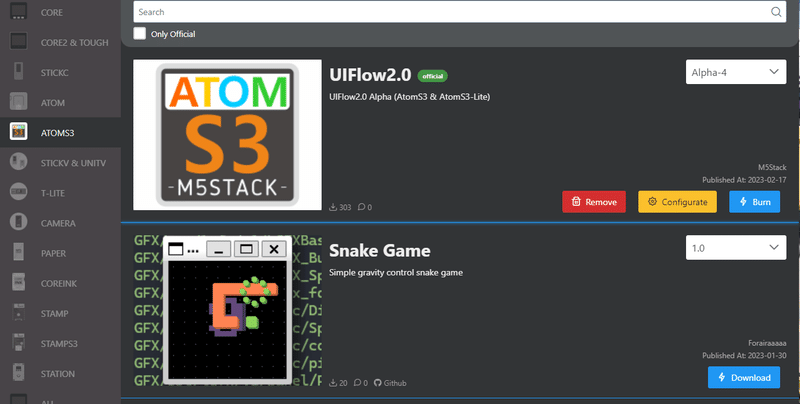Click the CAMERA device icon
The image size is (800, 404).
coord(19,222)
